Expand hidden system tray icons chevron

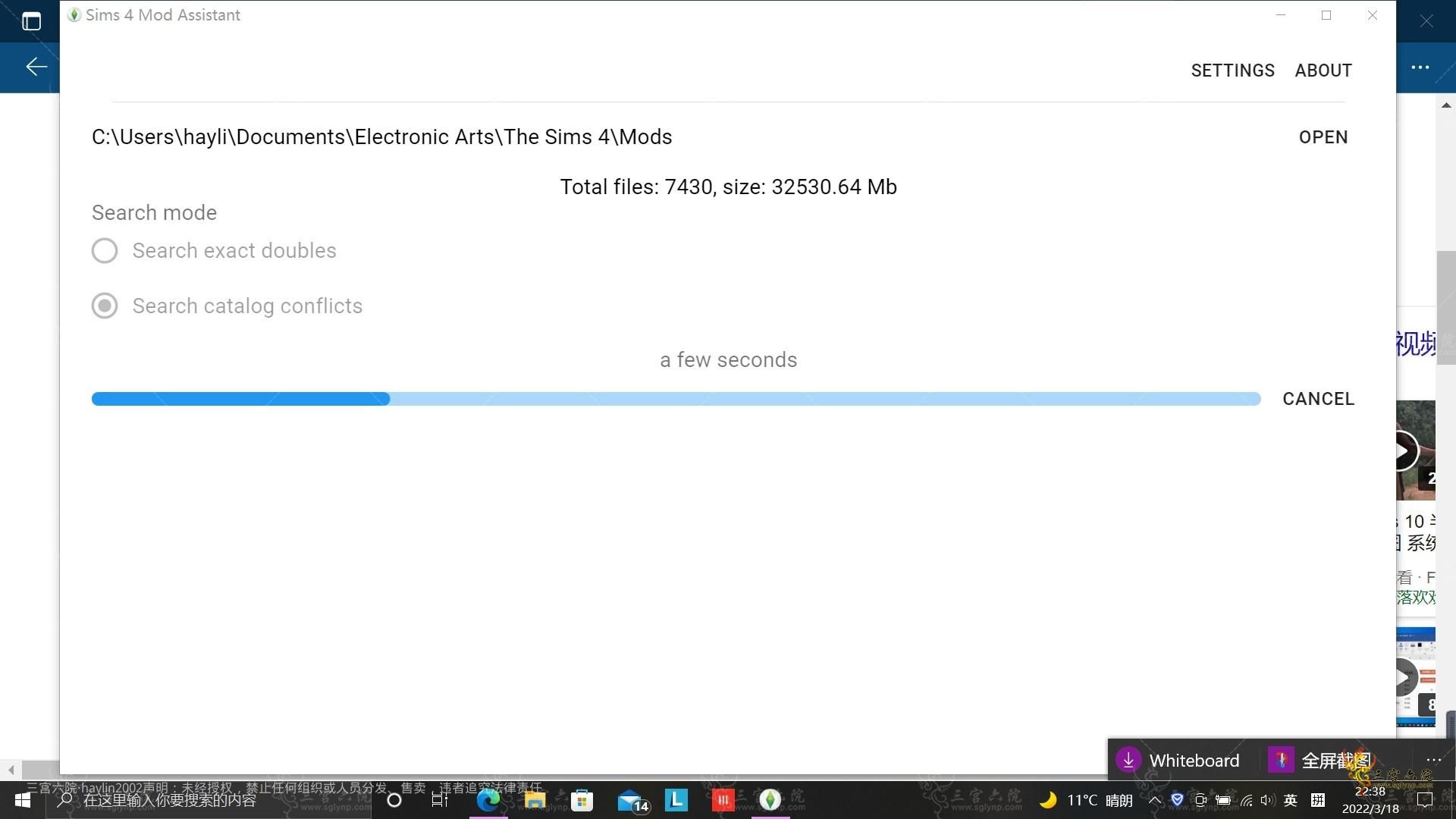click(x=1155, y=800)
